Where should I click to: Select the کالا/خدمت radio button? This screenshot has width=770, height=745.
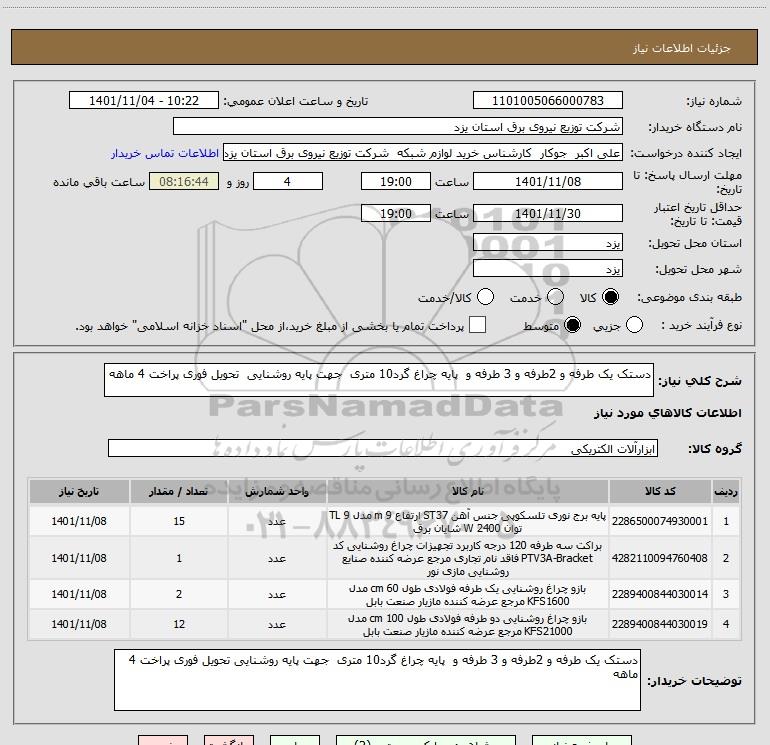click(485, 297)
